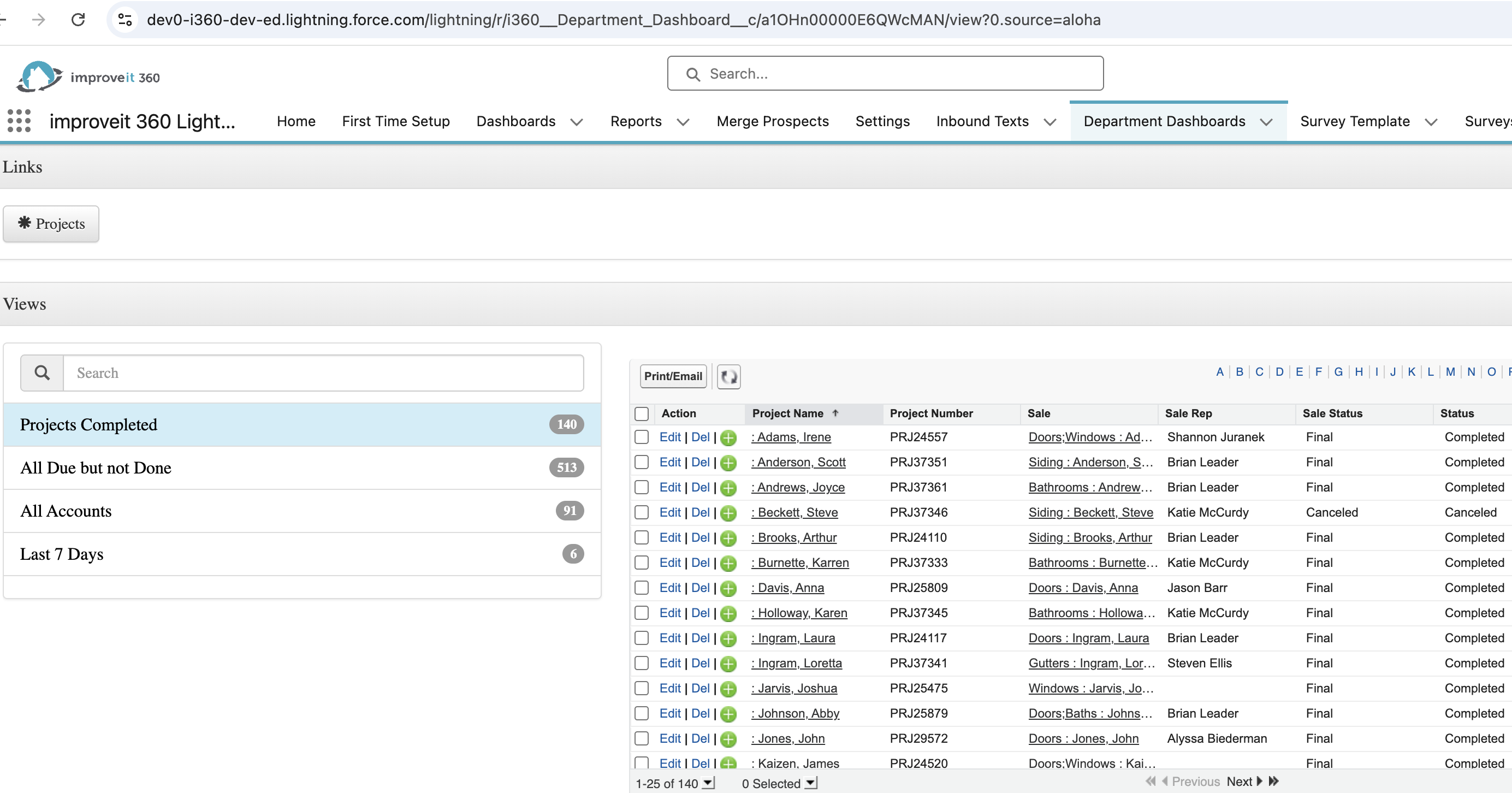Screen dimensions: 1512x793
Task: Select the Last 7 Days view
Action: 303,554
